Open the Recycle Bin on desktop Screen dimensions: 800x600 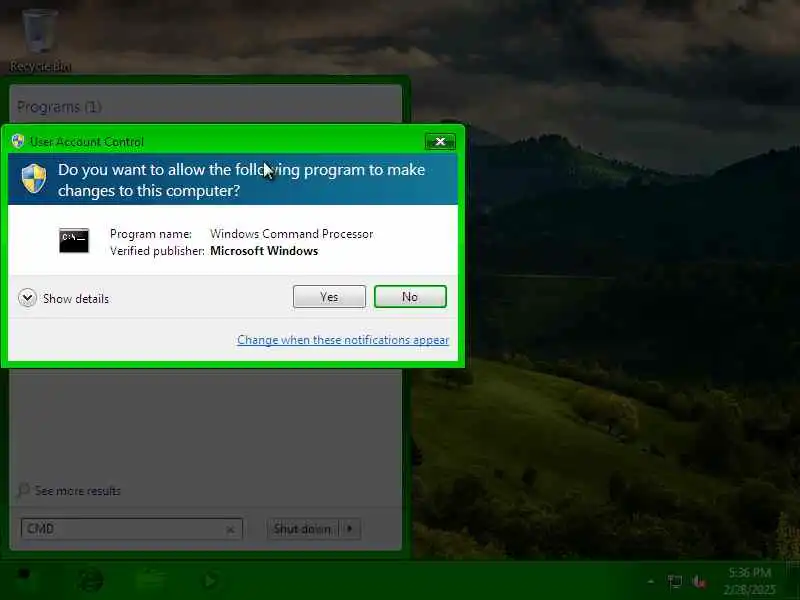pyautogui.click(x=40, y=41)
